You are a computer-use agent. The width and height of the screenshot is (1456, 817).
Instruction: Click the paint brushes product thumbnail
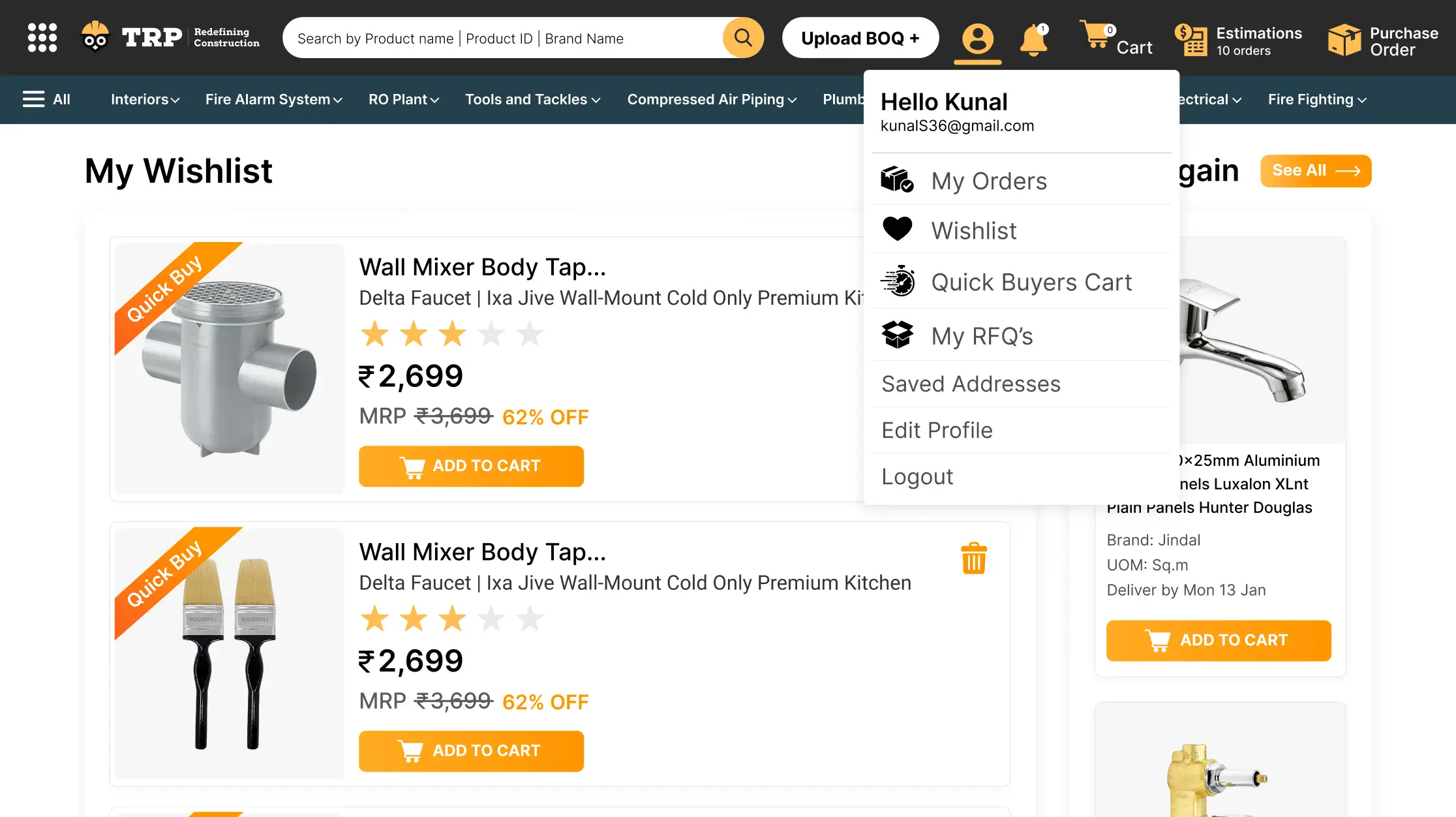(x=229, y=653)
